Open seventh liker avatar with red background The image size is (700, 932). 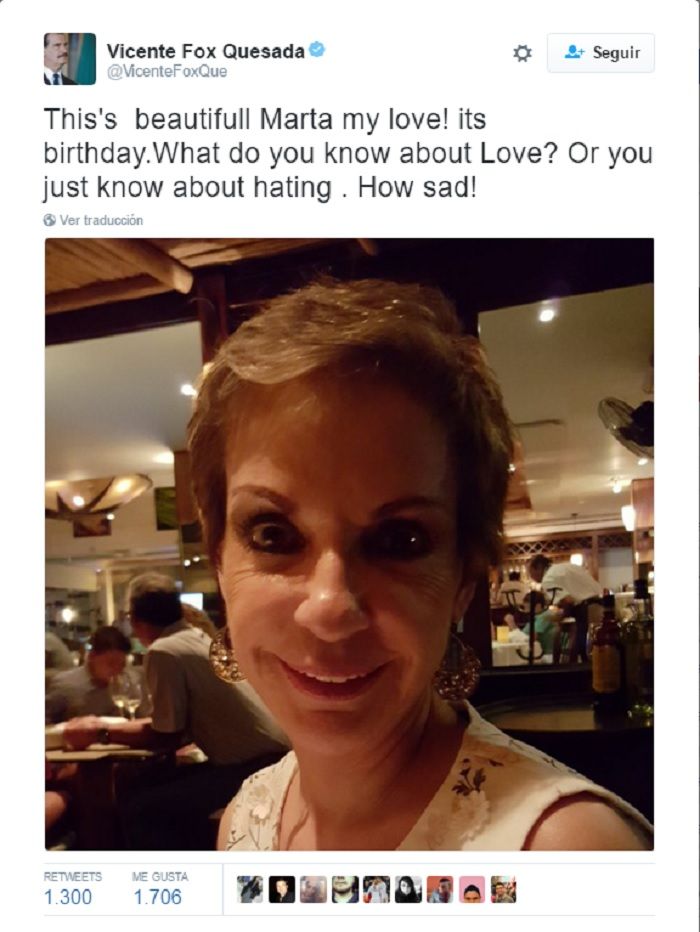point(440,890)
